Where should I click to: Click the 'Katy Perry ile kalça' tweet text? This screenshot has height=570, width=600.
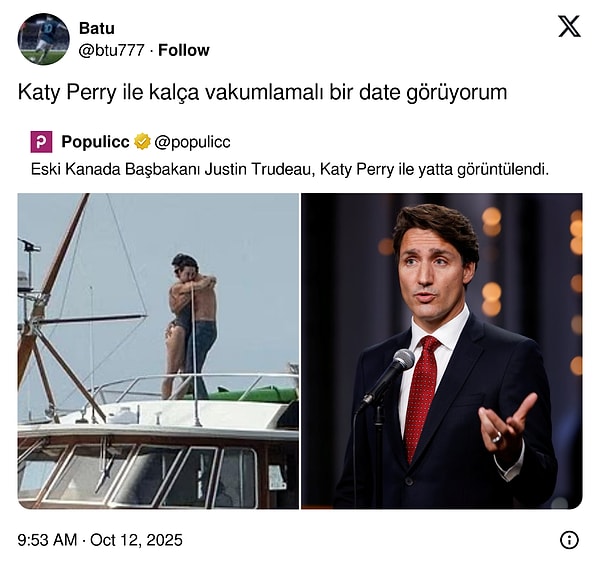262,92
